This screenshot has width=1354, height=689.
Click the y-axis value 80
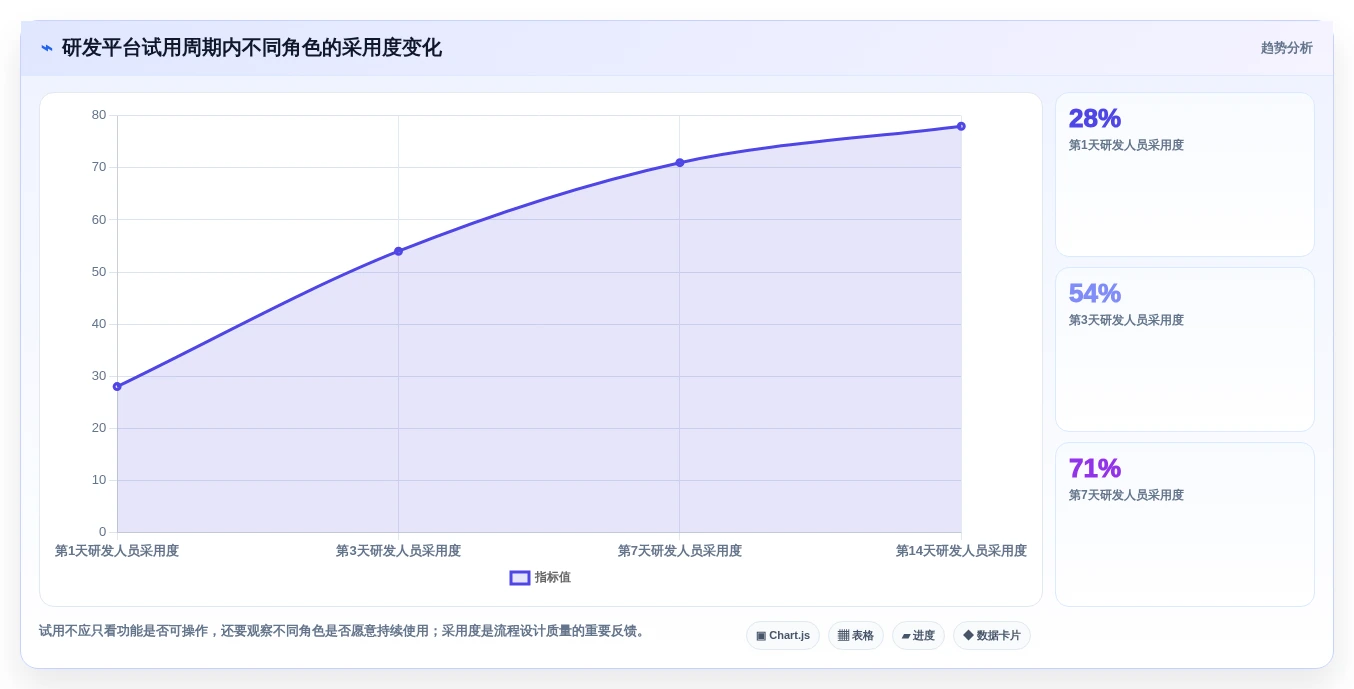click(99, 115)
